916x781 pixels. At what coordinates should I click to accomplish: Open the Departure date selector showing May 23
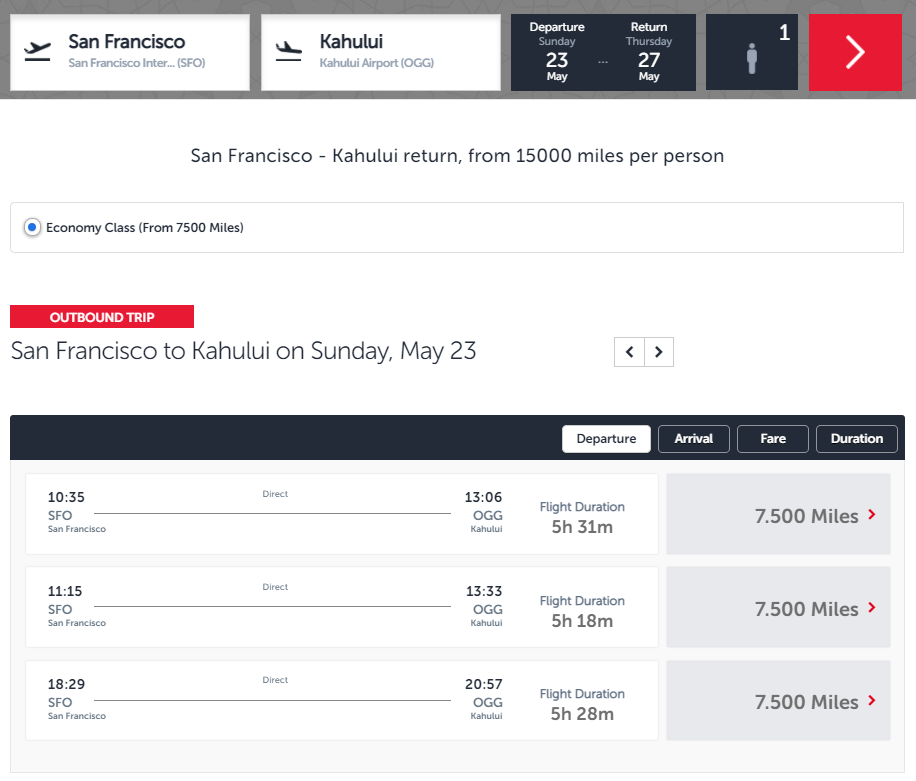pos(557,52)
